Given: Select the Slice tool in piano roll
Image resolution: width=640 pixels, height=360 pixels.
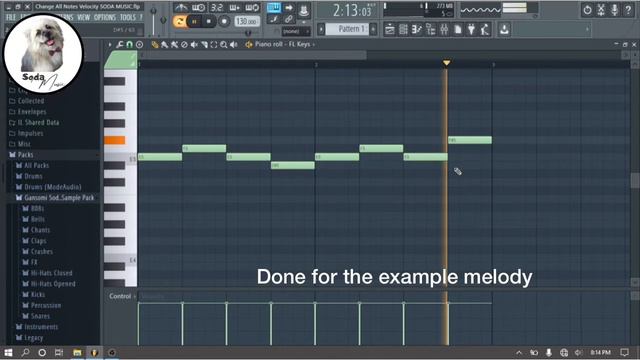Looking at the screenshot, I should [204, 44].
